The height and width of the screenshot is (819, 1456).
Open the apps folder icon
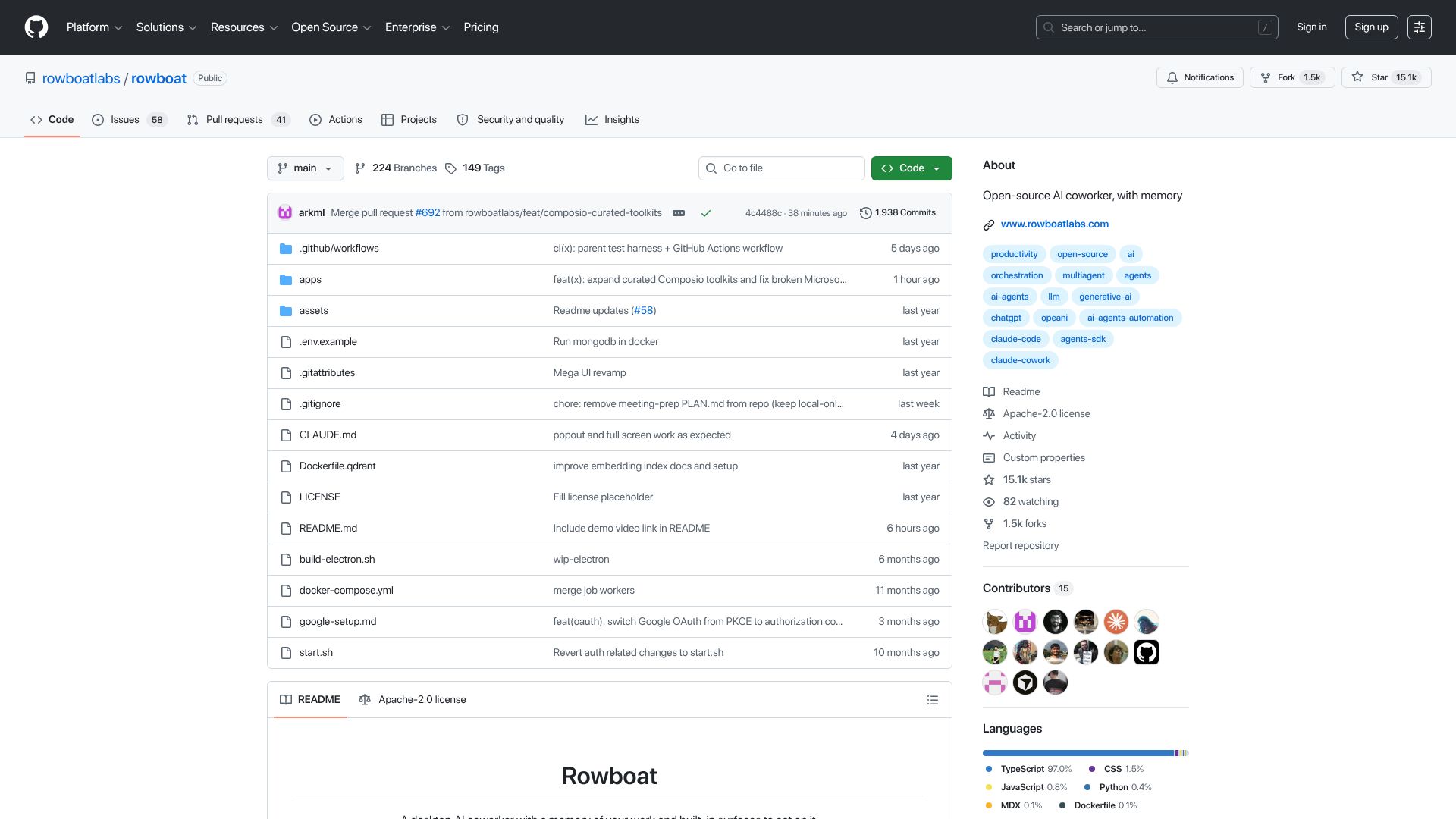pyautogui.click(x=286, y=280)
